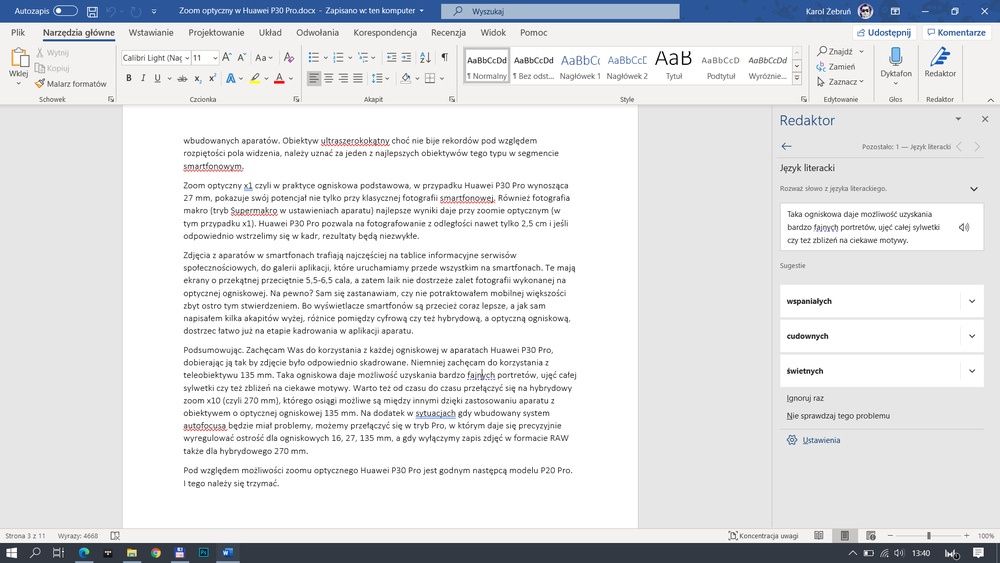The height and width of the screenshot is (563, 1000).
Task: Click the Wyszukaj search field
Action: click(x=560, y=11)
